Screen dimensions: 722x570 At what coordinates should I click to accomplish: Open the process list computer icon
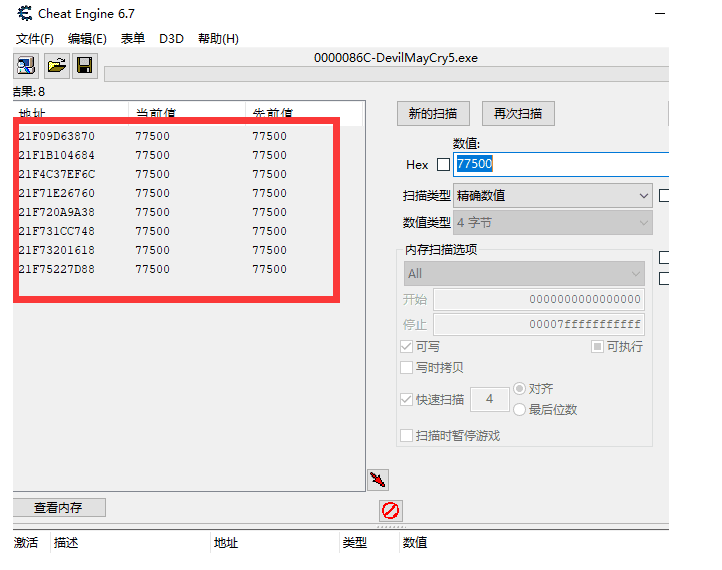coord(26,66)
